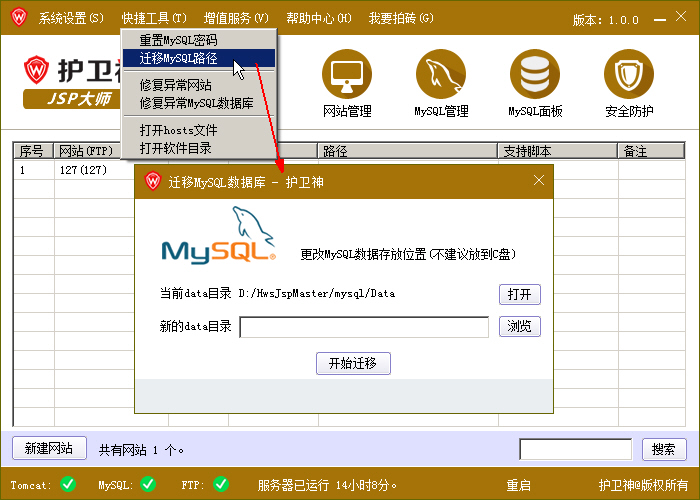Click the 支持脚本 column header

(x=557, y=151)
